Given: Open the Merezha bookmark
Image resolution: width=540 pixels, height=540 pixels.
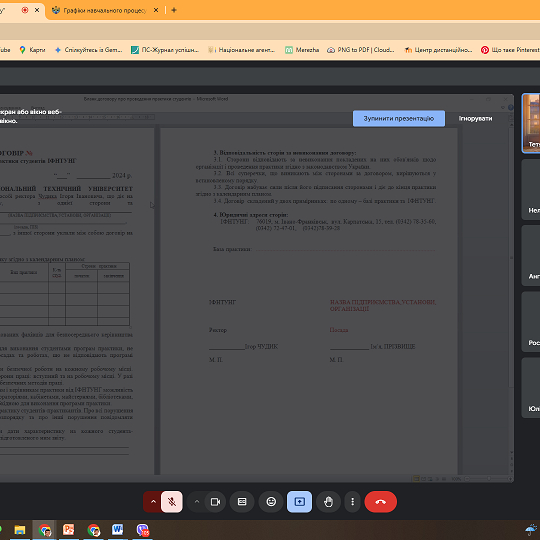Looking at the screenshot, I should pos(302,50).
